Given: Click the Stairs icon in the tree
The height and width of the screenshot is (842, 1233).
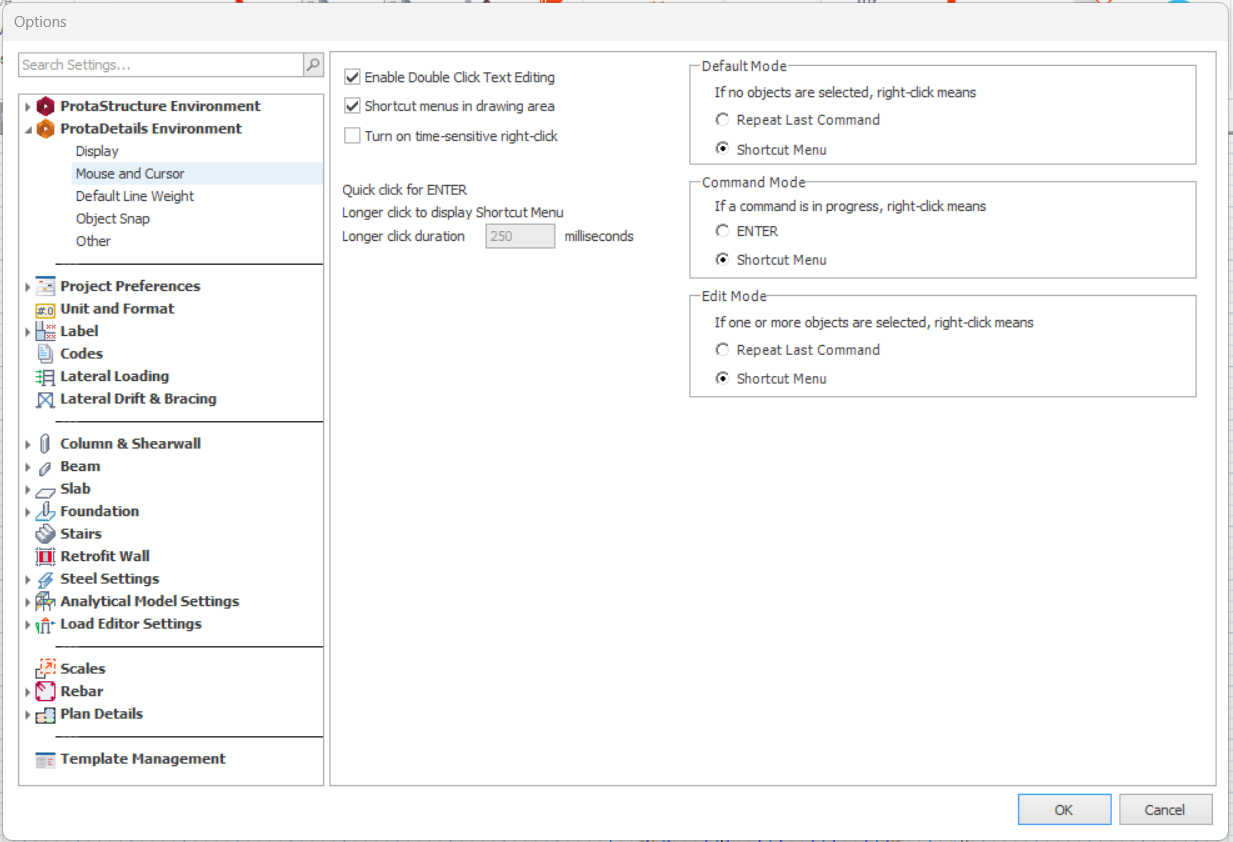Looking at the screenshot, I should coord(45,534).
